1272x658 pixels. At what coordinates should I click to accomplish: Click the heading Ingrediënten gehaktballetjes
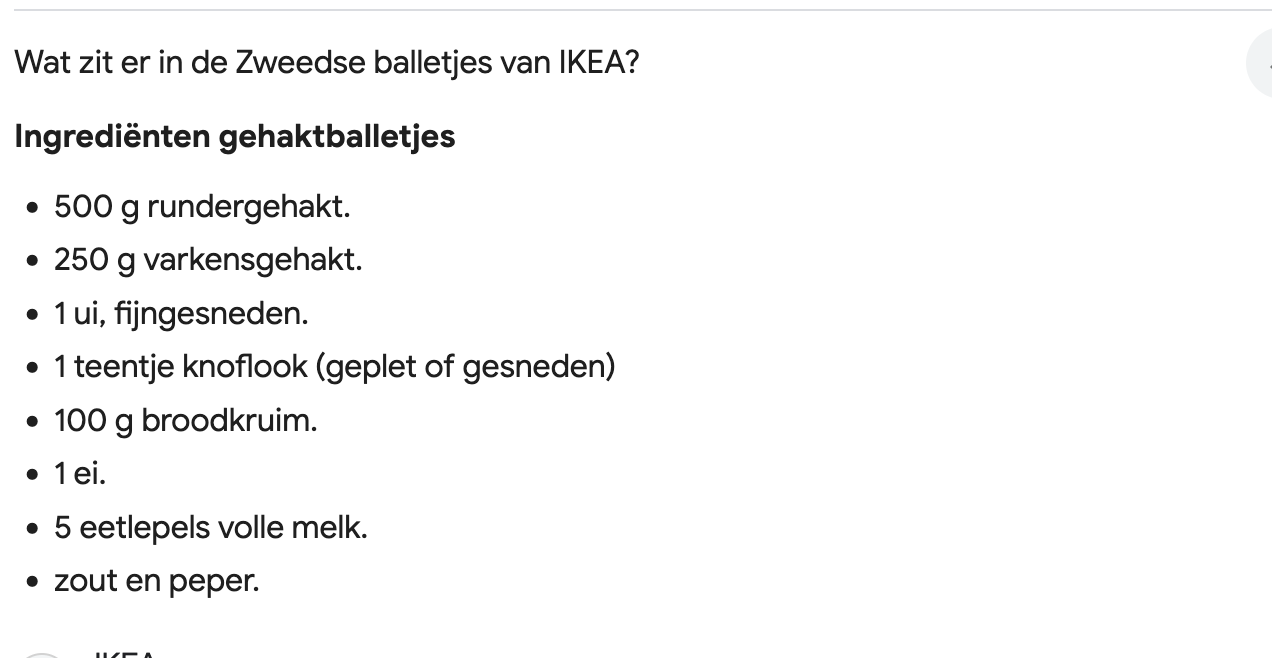(235, 136)
